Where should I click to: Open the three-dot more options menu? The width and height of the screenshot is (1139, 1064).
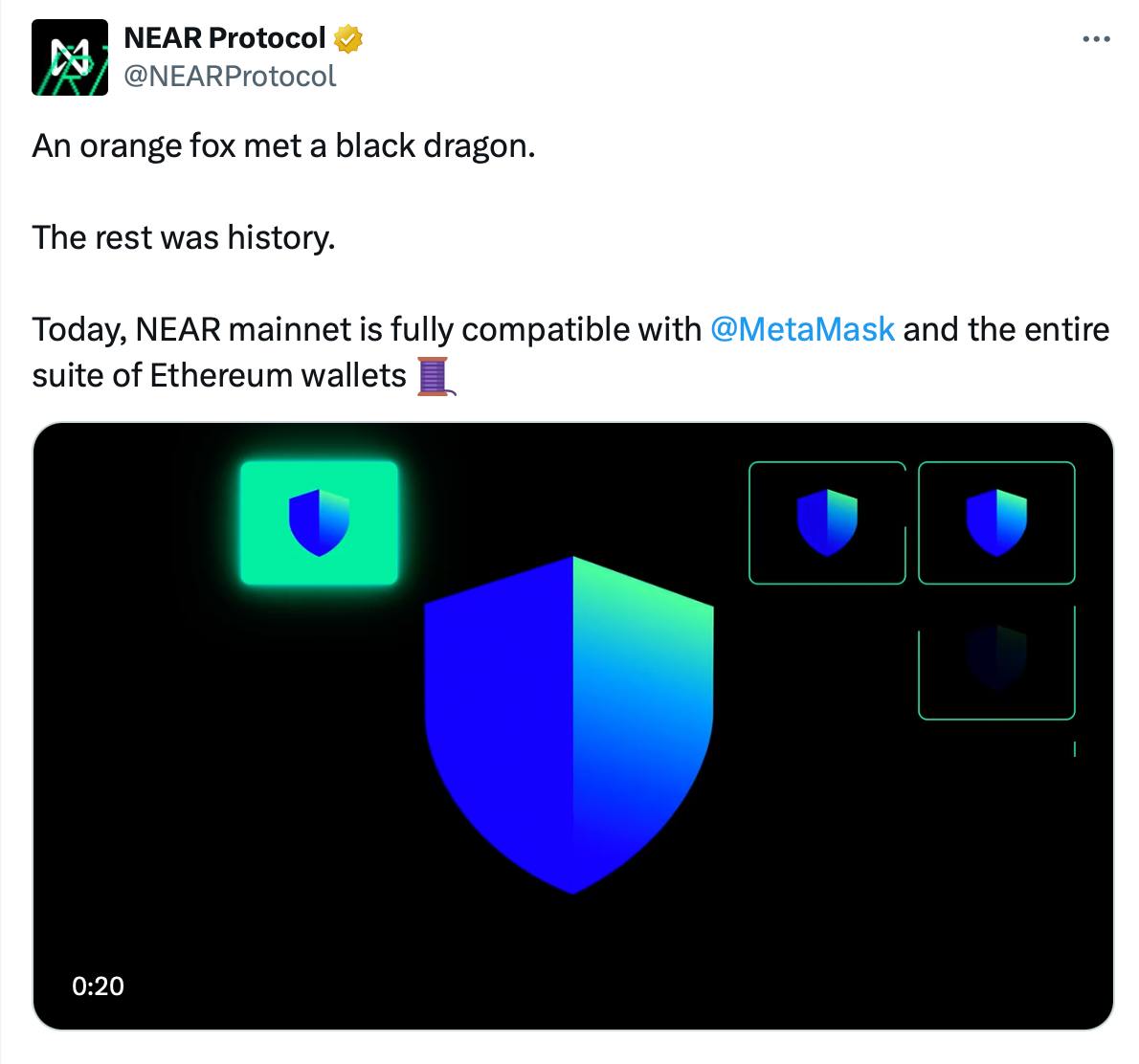pyautogui.click(x=1095, y=40)
